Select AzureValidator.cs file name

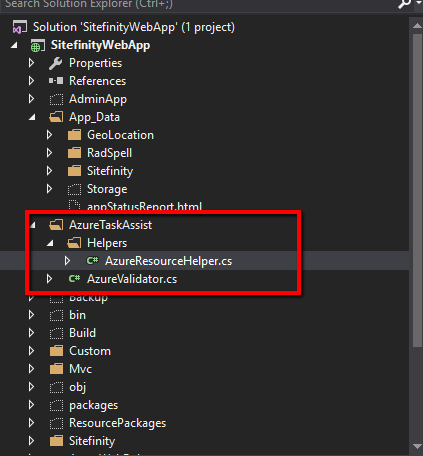[132, 279]
